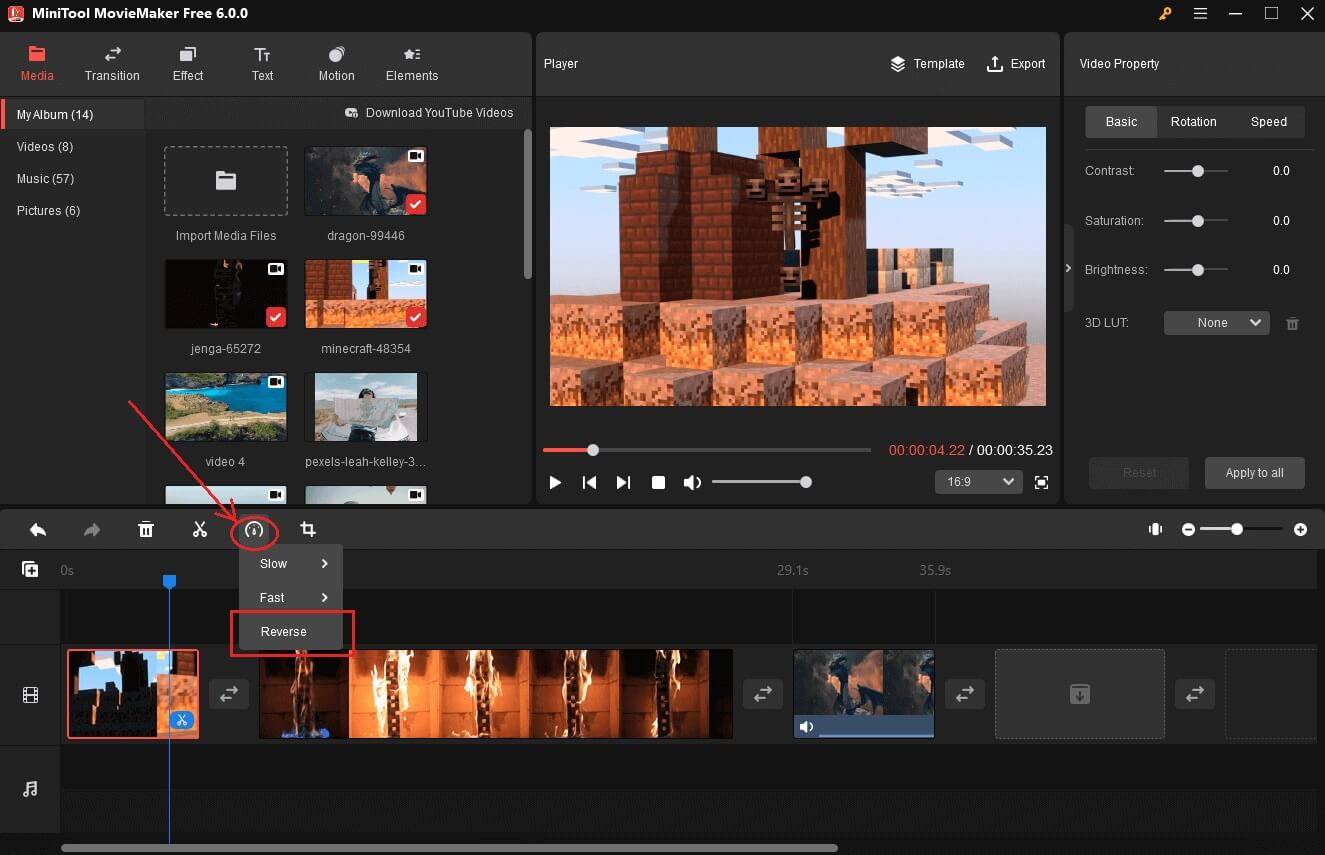Screen dimensions: 1325x855
Task: Select Pictures (6) category
Action: tap(48, 210)
